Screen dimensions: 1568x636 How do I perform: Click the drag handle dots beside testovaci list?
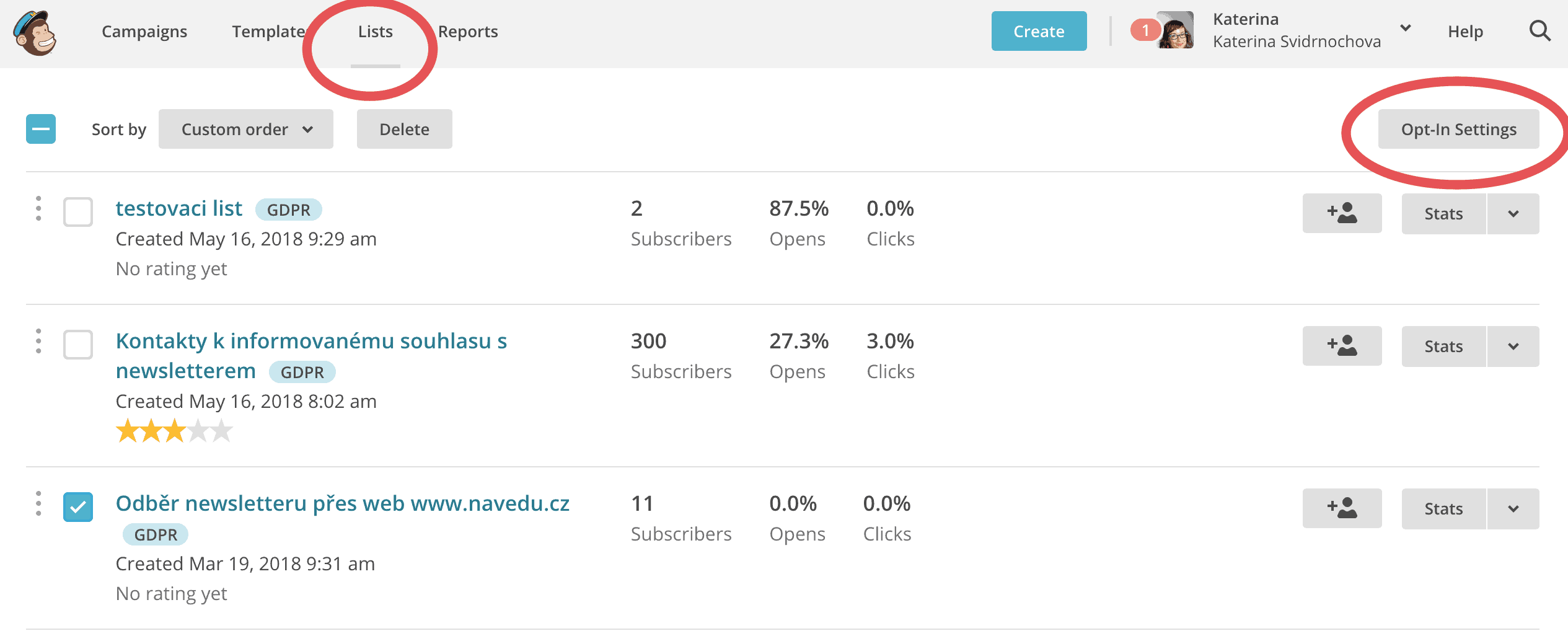point(38,209)
